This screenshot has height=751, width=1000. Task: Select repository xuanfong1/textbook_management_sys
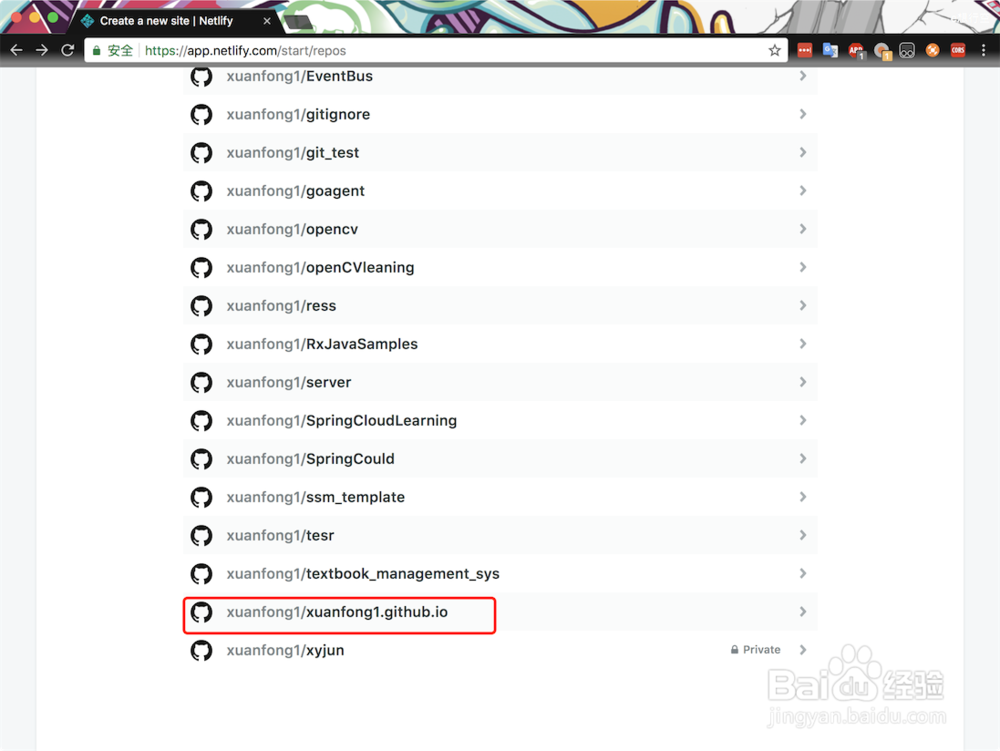[x=500, y=574]
